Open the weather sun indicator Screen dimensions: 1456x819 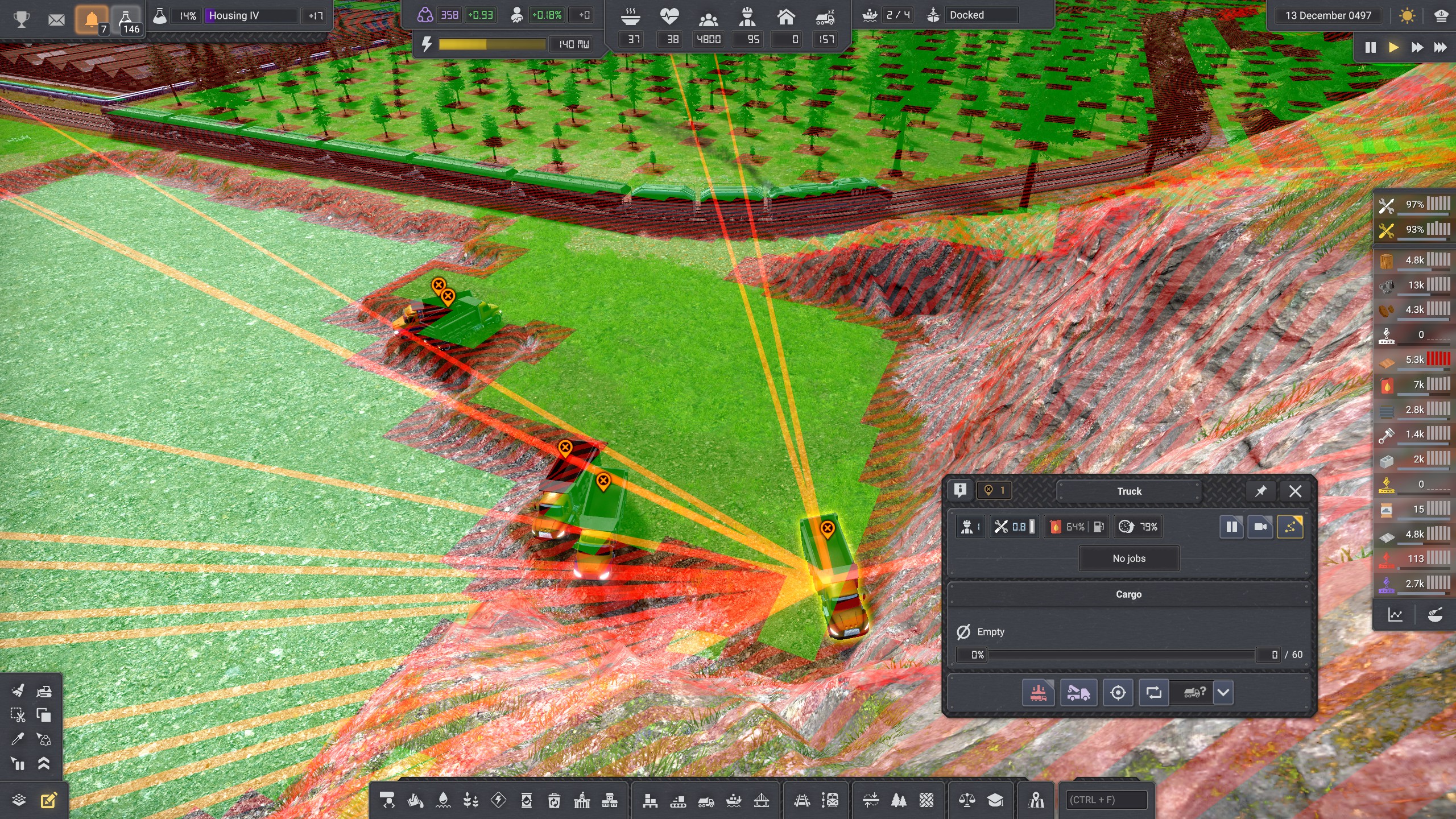1408,15
